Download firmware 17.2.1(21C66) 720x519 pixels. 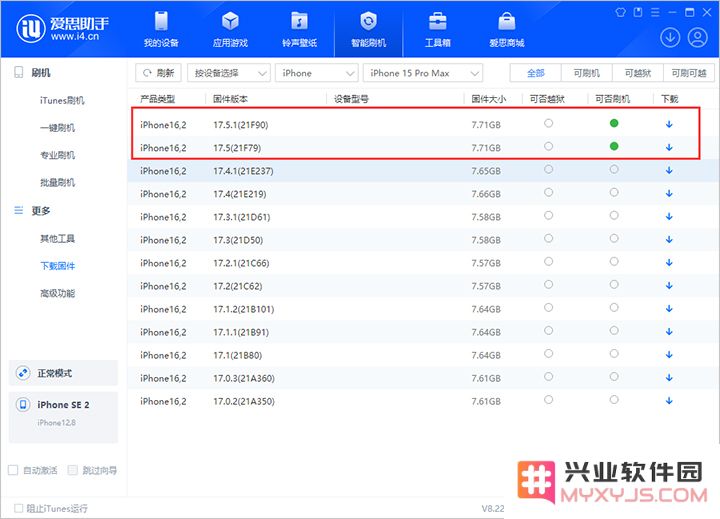(669, 263)
